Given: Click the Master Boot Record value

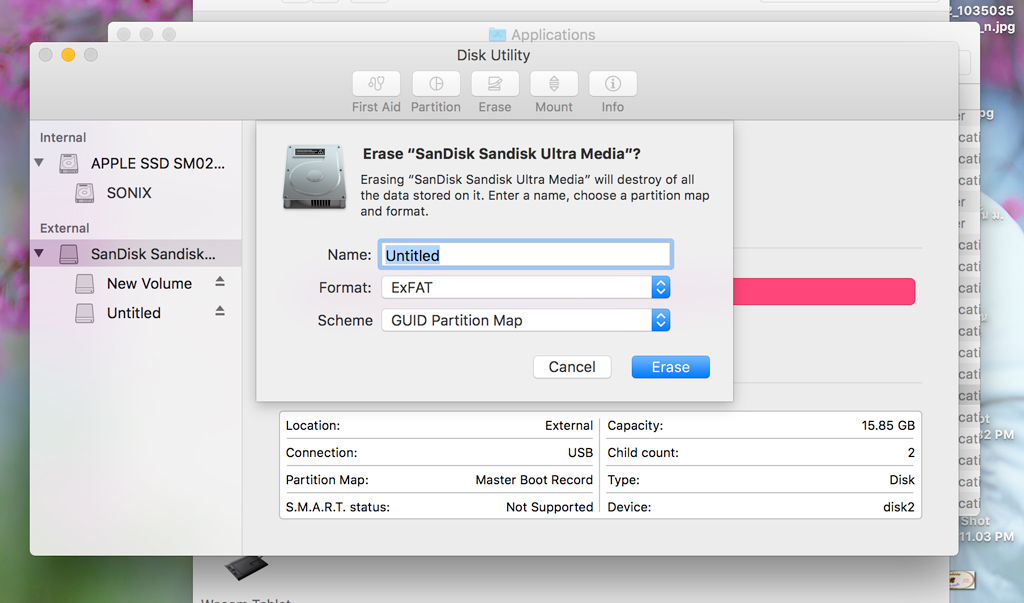Looking at the screenshot, I should [534, 480].
